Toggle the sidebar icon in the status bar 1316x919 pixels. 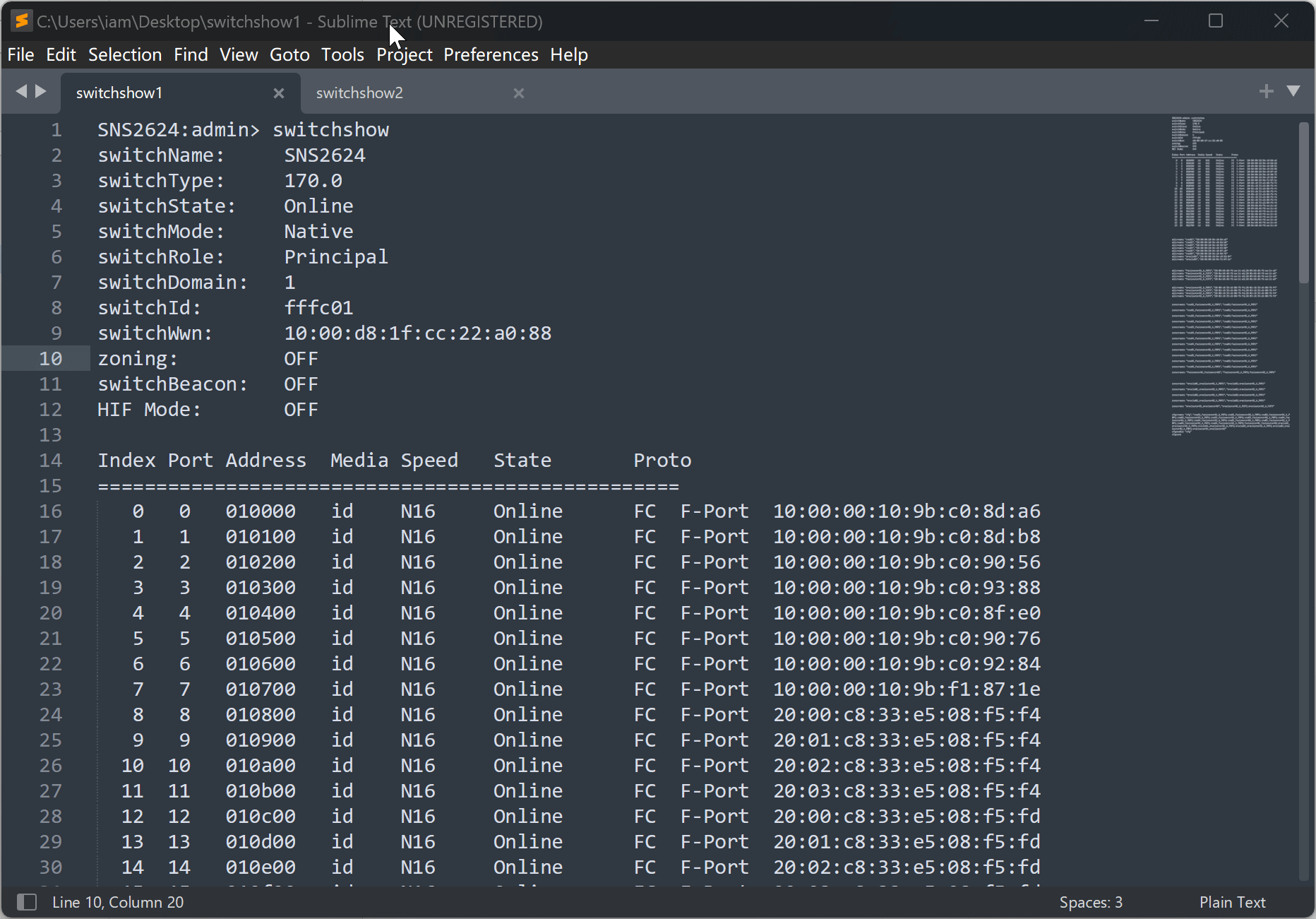tap(27, 902)
